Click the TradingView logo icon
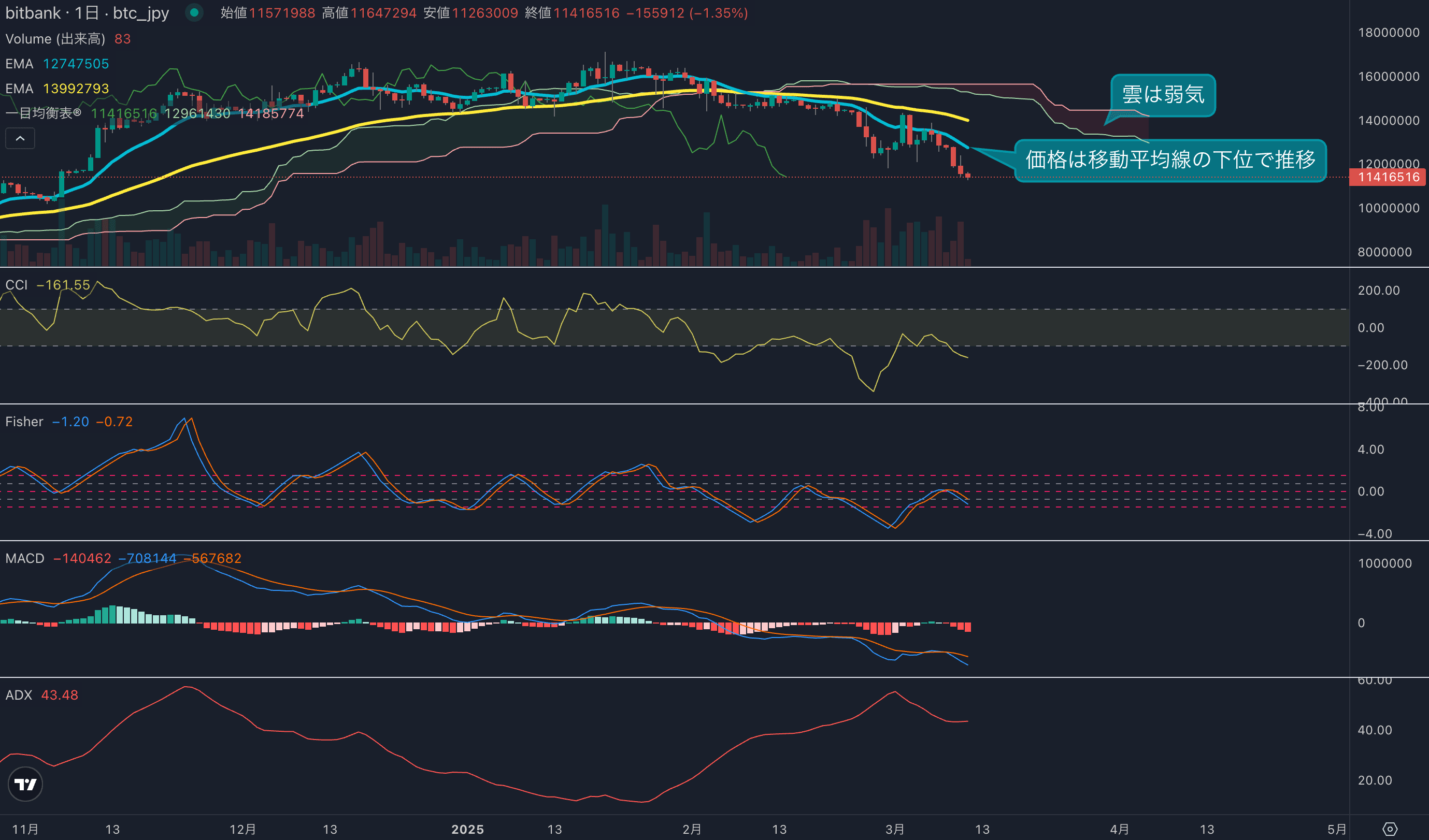 pyautogui.click(x=25, y=784)
